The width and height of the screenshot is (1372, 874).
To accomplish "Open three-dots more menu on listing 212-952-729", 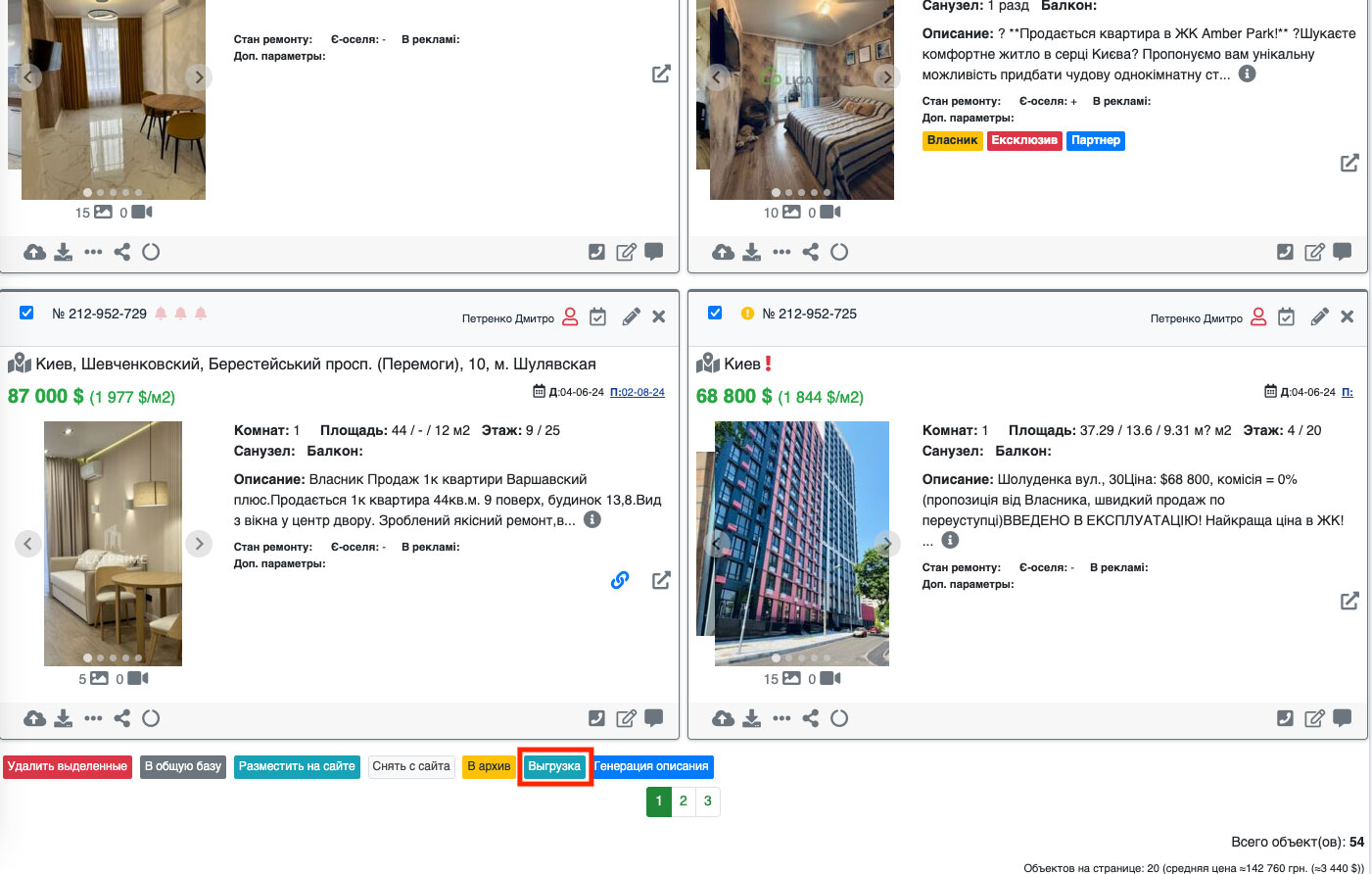I will pyautogui.click(x=93, y=718).
